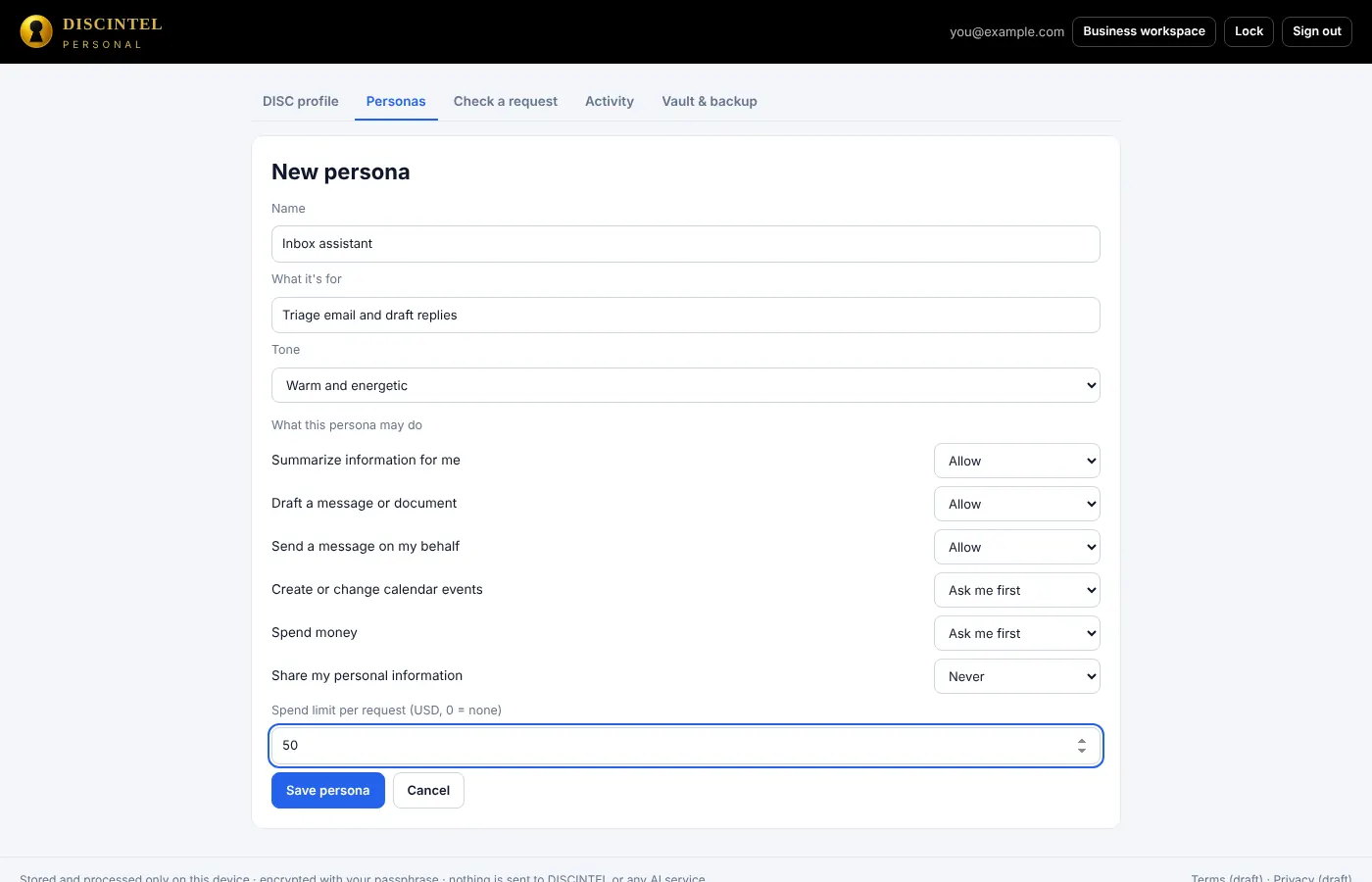Click into the Name input field

pyautogui.click(x=686, y=244)
